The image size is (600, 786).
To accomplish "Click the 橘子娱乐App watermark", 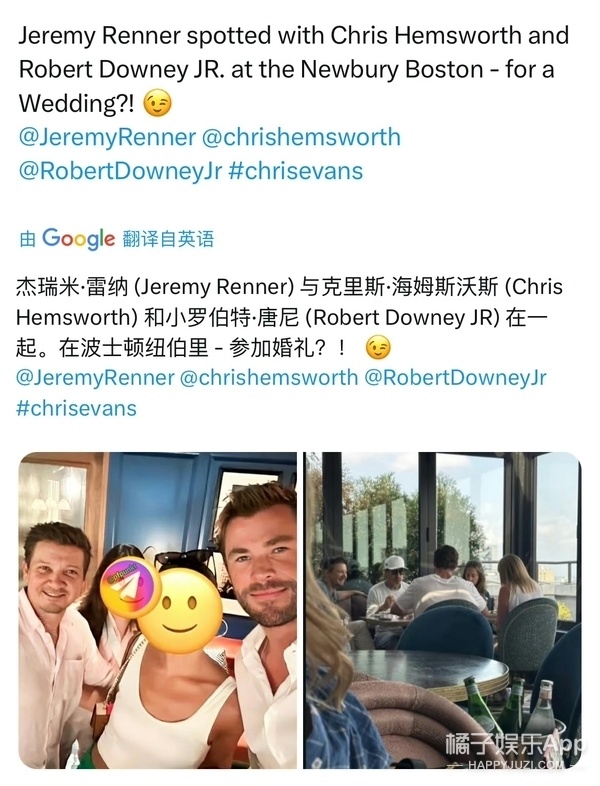I will 512,744.
